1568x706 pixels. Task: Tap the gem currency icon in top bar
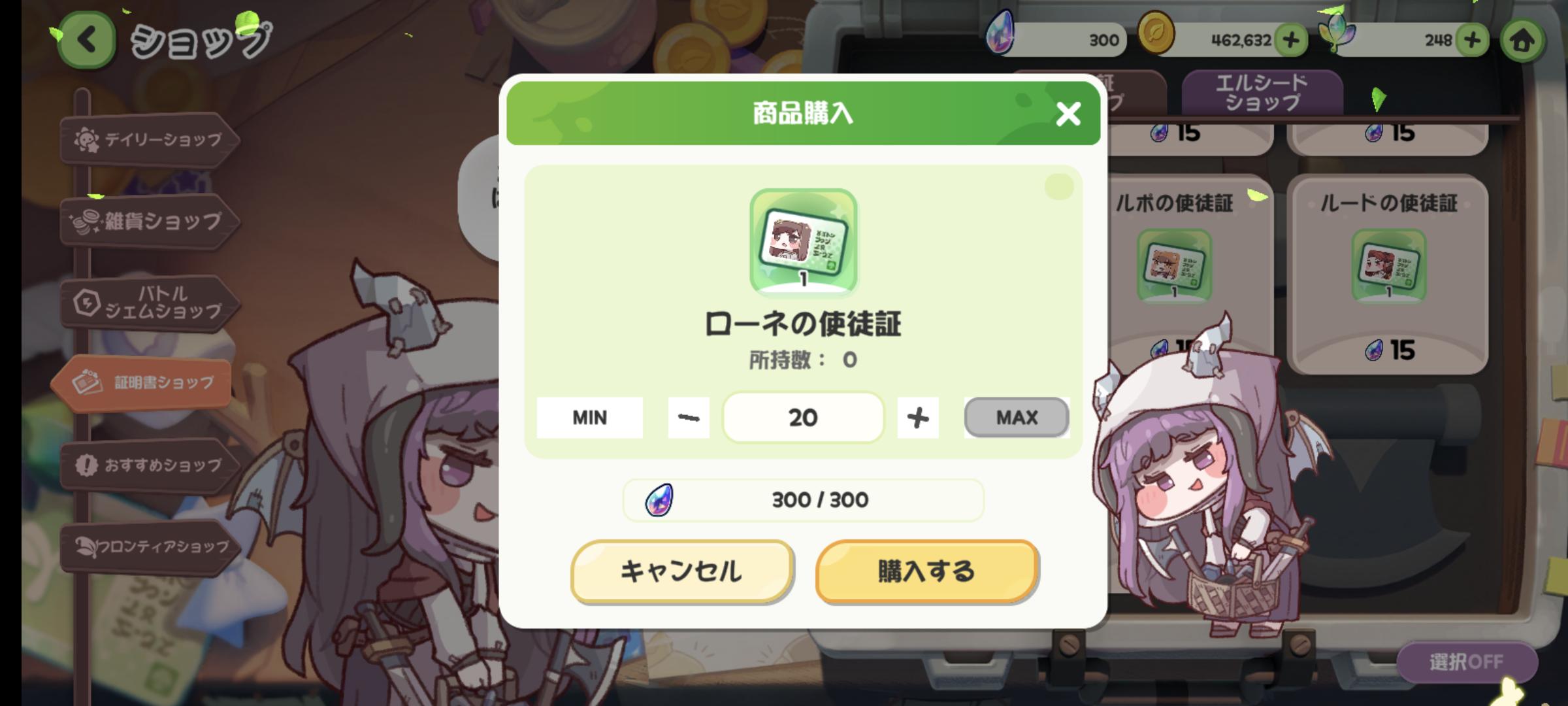(x=1002, y=33)
